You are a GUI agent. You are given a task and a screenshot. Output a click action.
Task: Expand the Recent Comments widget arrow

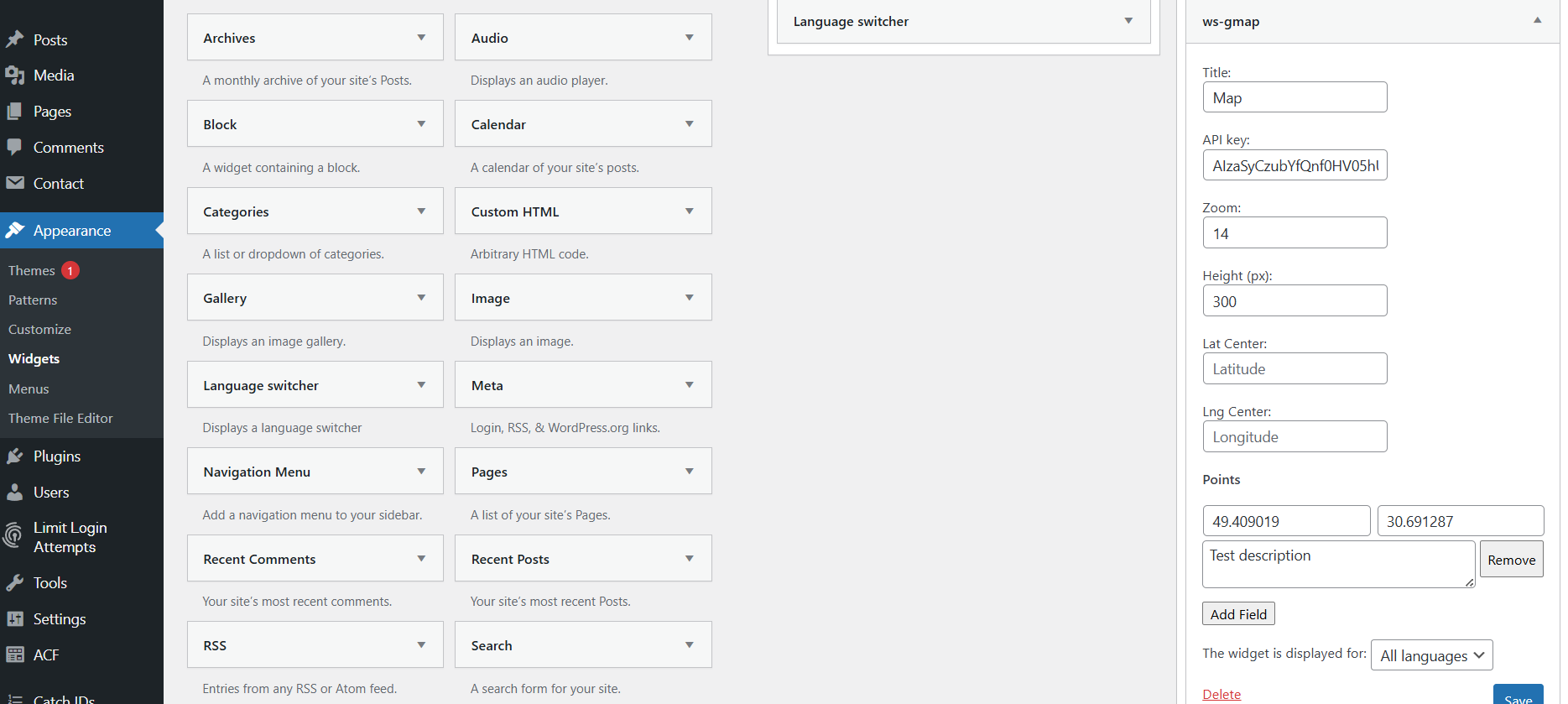pyautogui.click(x=421, y=559)
